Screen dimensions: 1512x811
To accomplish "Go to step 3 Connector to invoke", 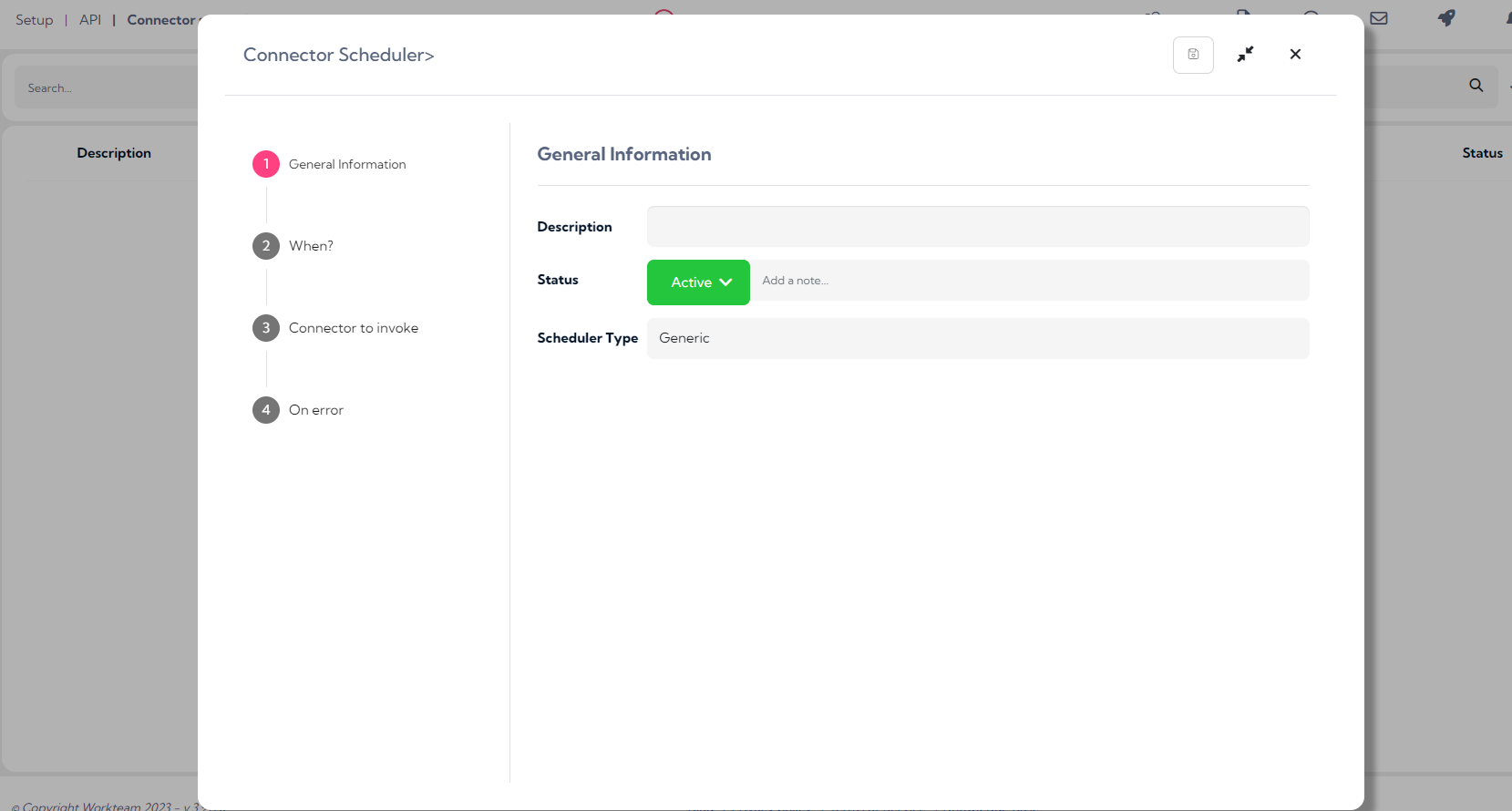I will (x=335, y=328).
